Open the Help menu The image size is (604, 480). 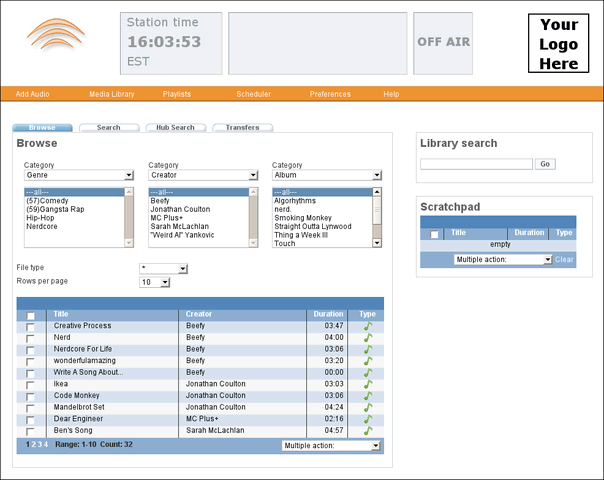pyautogui.click(x=391, y=94)
